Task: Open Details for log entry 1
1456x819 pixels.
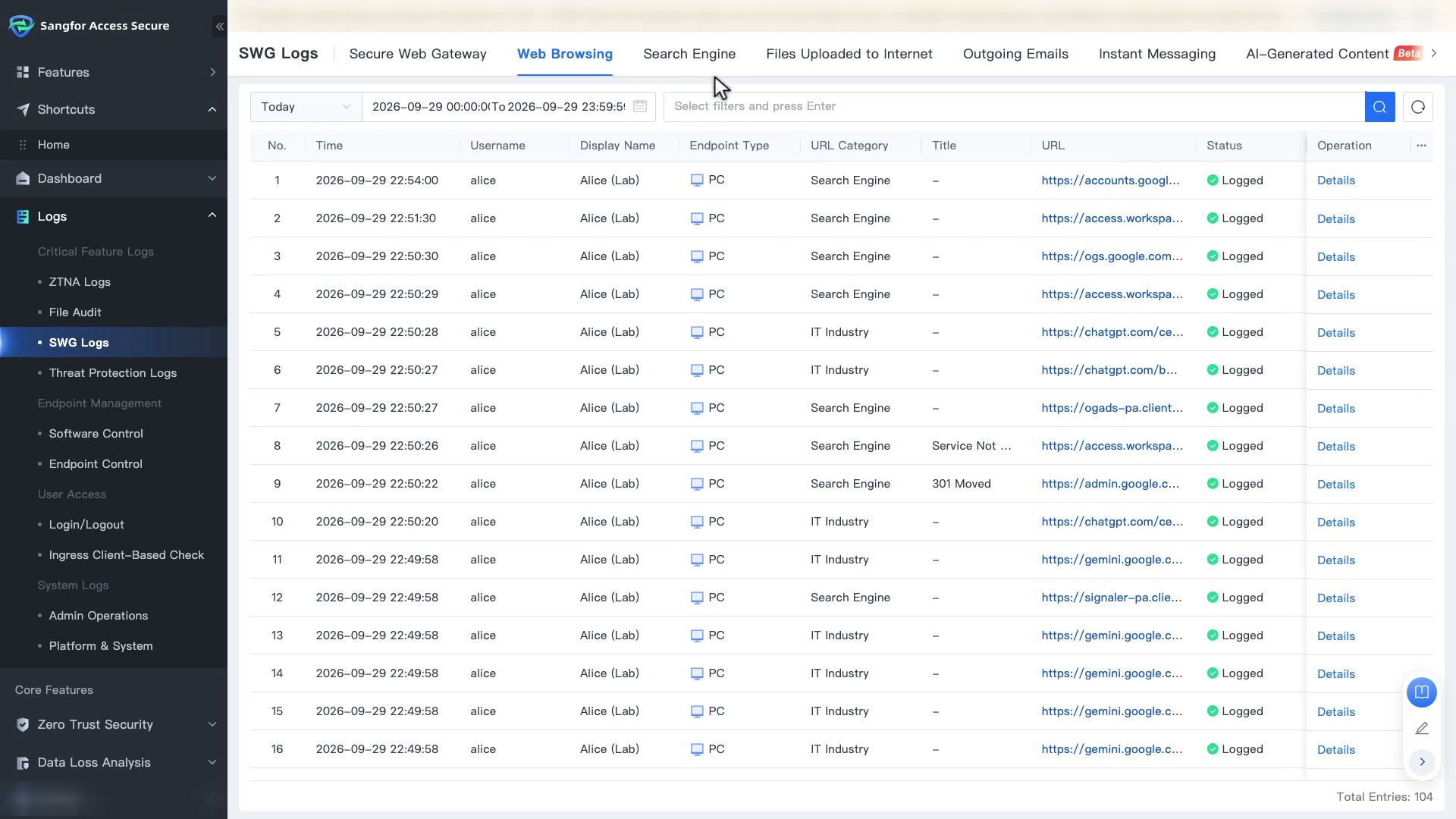Action: coord(1336,180)
